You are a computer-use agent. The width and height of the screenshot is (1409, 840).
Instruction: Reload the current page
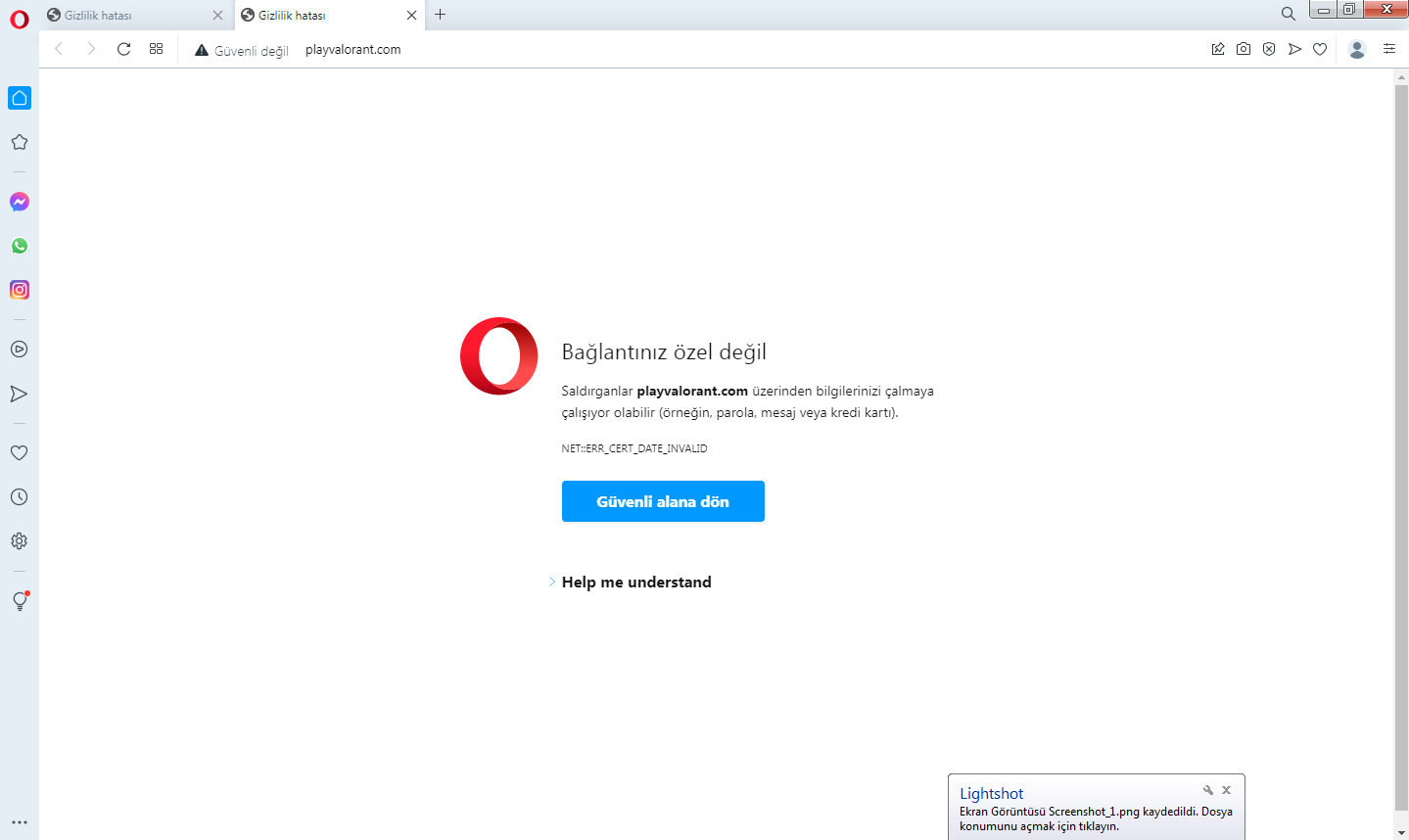[x=123, y=49]
